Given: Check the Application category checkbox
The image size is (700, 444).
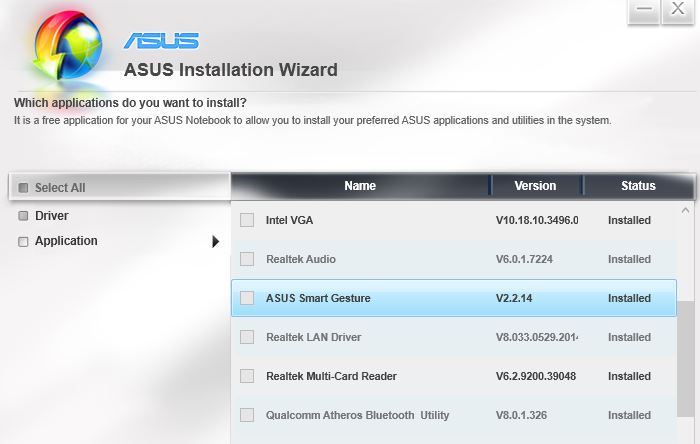Looking at the screenshot, I should pos(24,242).
